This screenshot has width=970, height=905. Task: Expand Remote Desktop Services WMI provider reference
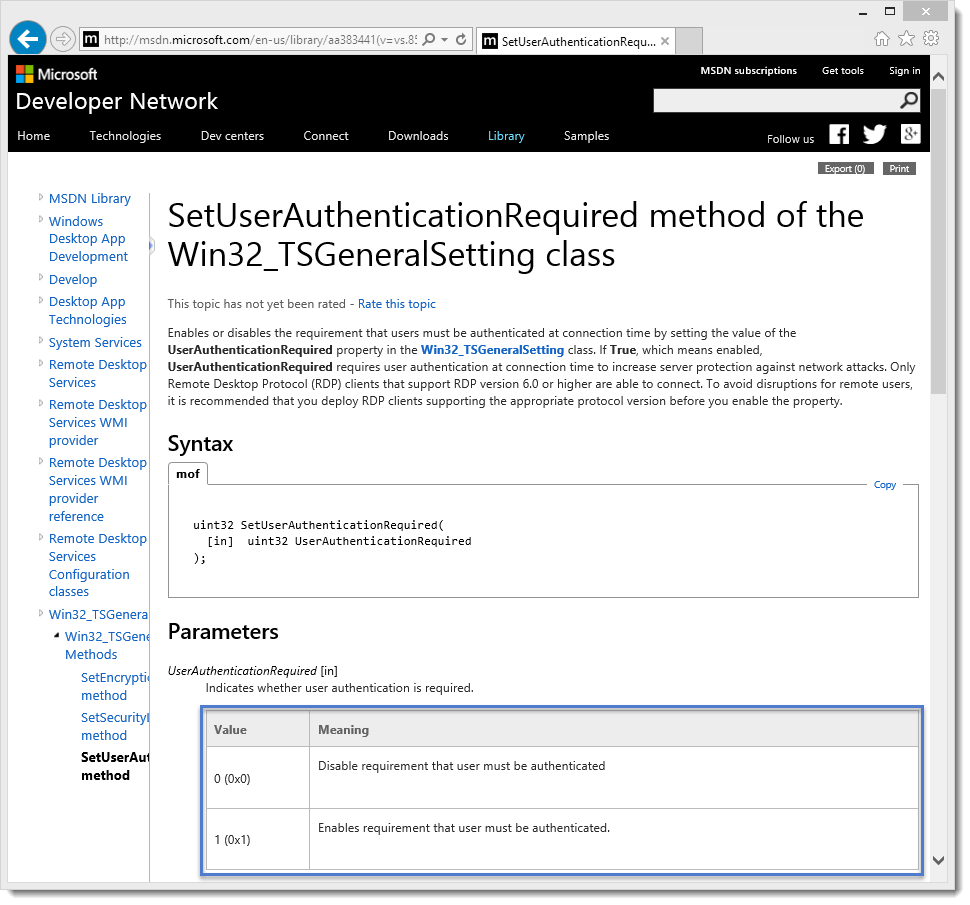[x=41, y=461]
